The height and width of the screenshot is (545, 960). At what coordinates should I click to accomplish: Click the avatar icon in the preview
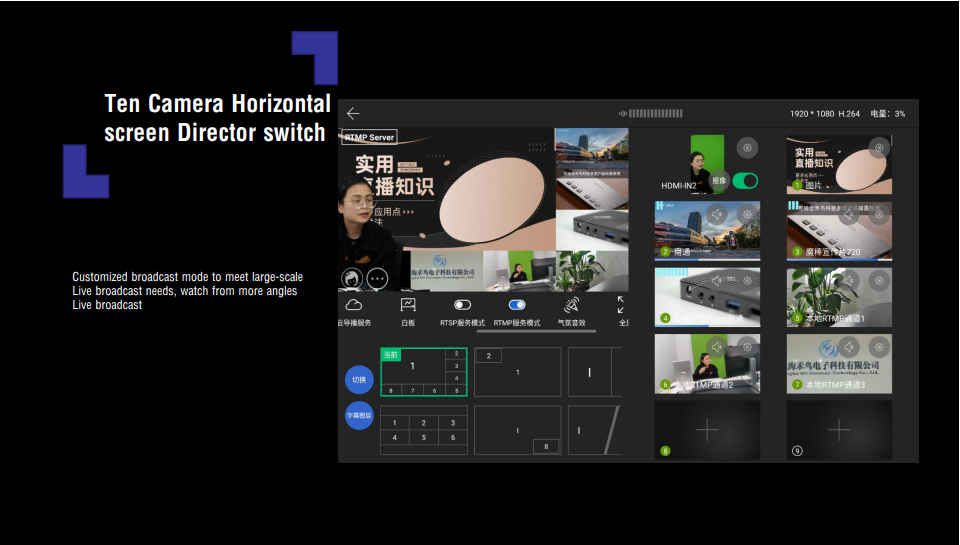(351, 279)
